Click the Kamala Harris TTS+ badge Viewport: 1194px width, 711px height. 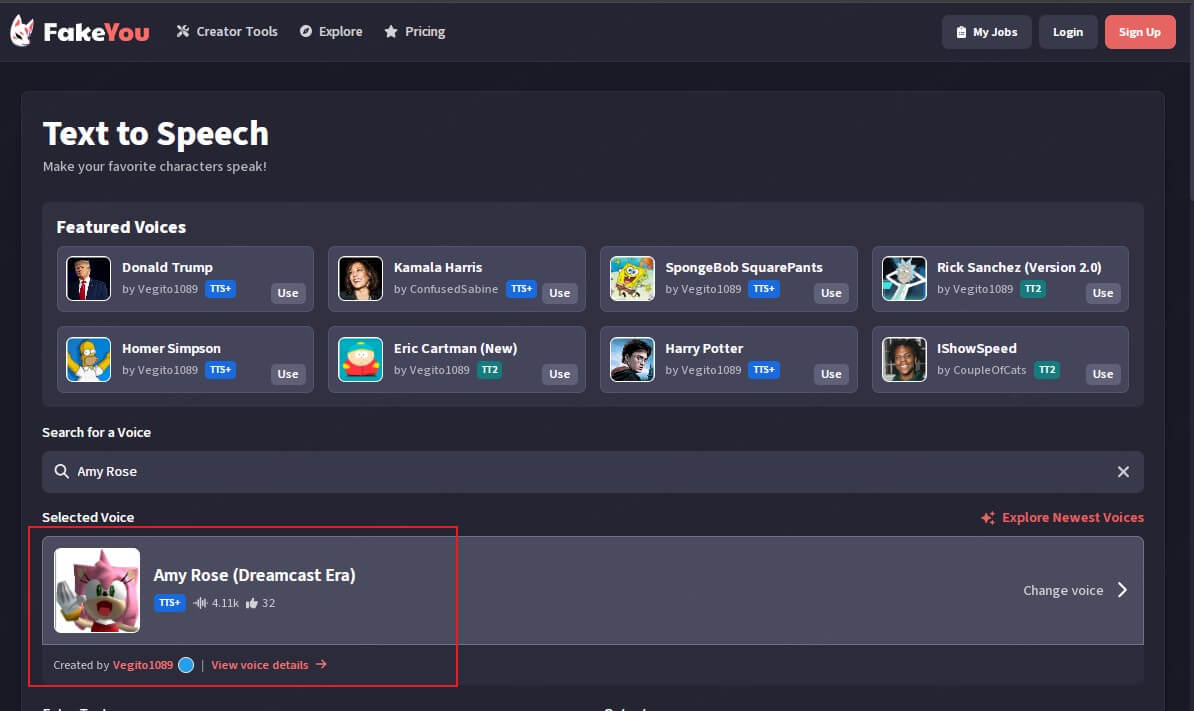(522, 289)
